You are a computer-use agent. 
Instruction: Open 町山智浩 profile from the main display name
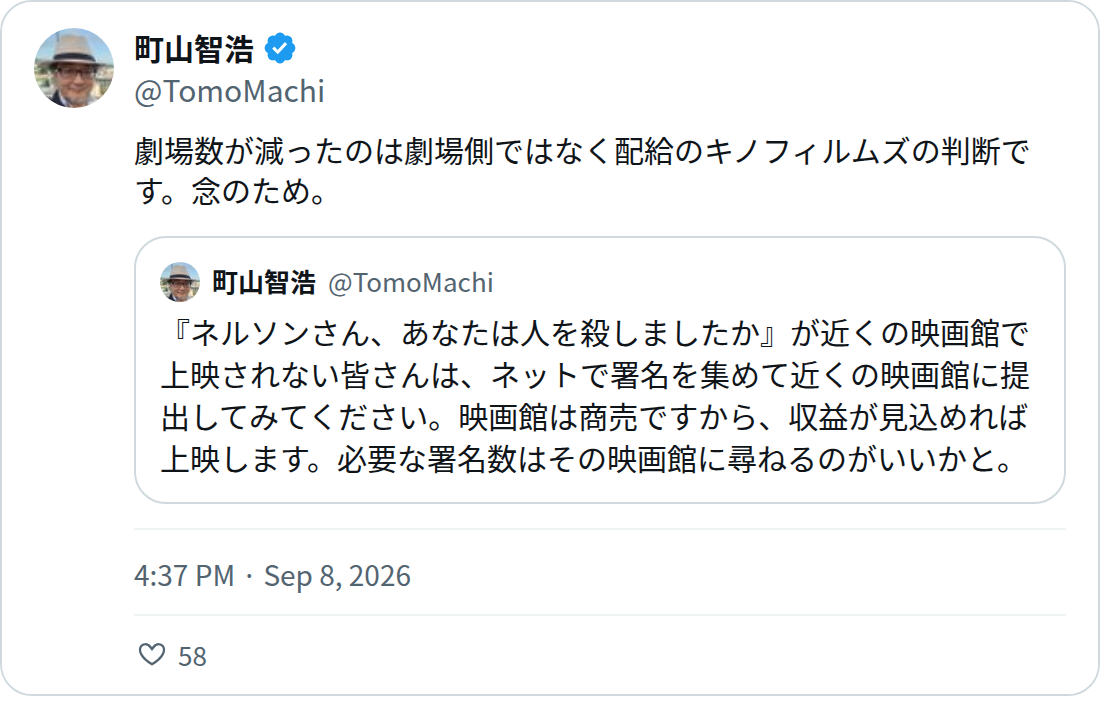[194, 49]
